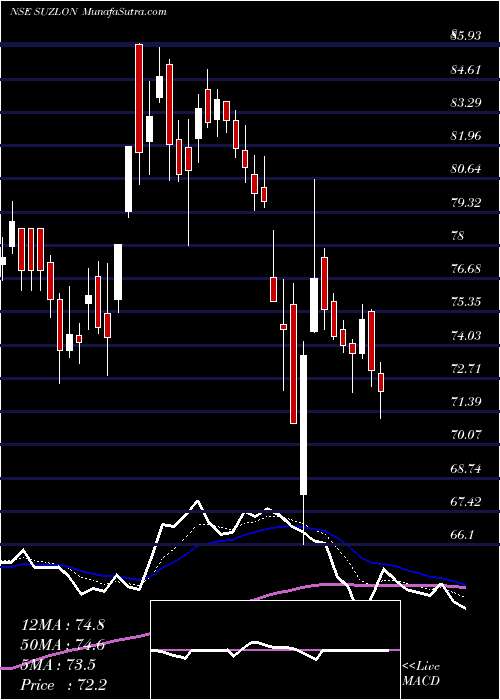Click the tallest red candle near 85.93
Viewport: 500px width, 700px height.
[139, 99]
